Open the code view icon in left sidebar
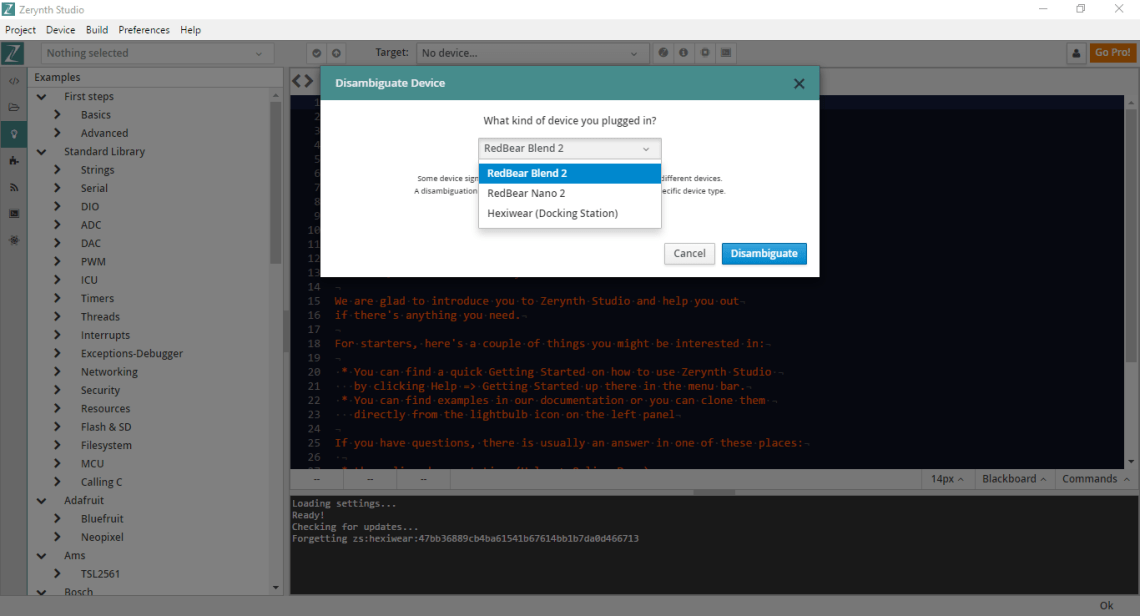Image resolution: width=1140 pixels, height=616 pixels. 14,81
